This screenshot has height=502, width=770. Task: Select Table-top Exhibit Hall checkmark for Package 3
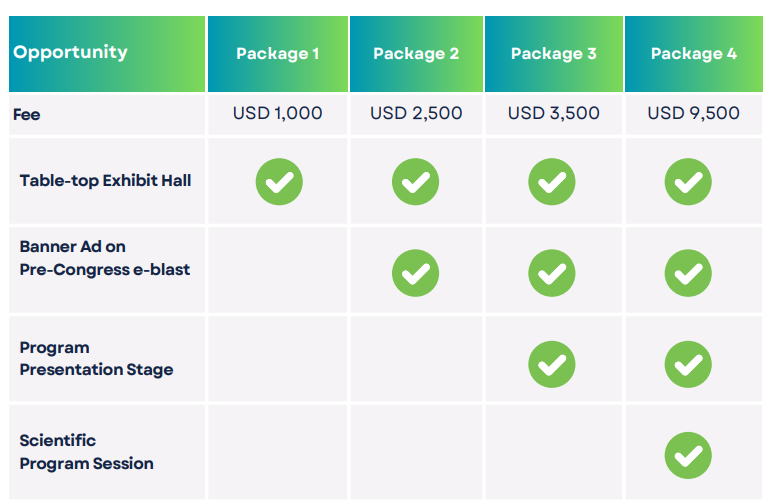[x=552, y=181]
